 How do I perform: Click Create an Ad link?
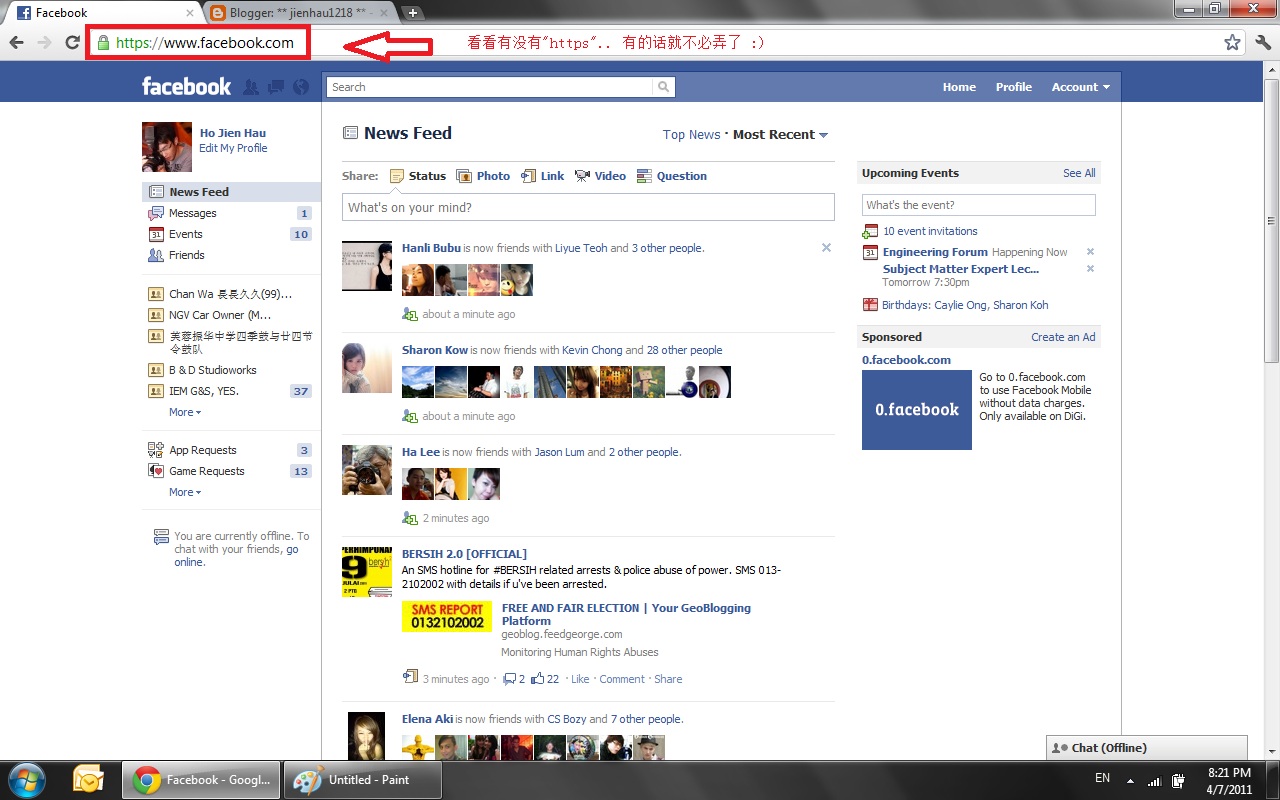(1063, 337)
